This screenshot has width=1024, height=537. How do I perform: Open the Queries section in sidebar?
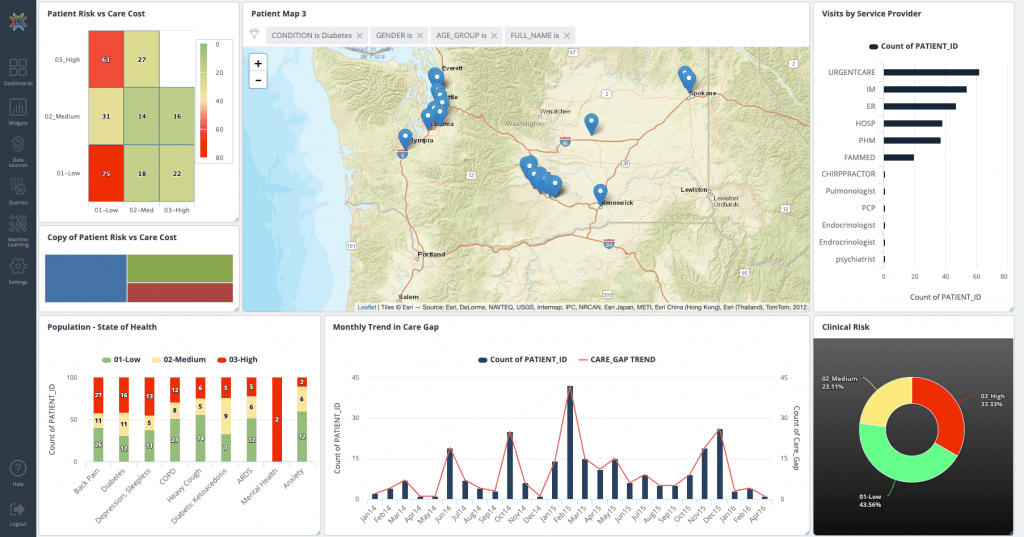(x=18, y=189)
